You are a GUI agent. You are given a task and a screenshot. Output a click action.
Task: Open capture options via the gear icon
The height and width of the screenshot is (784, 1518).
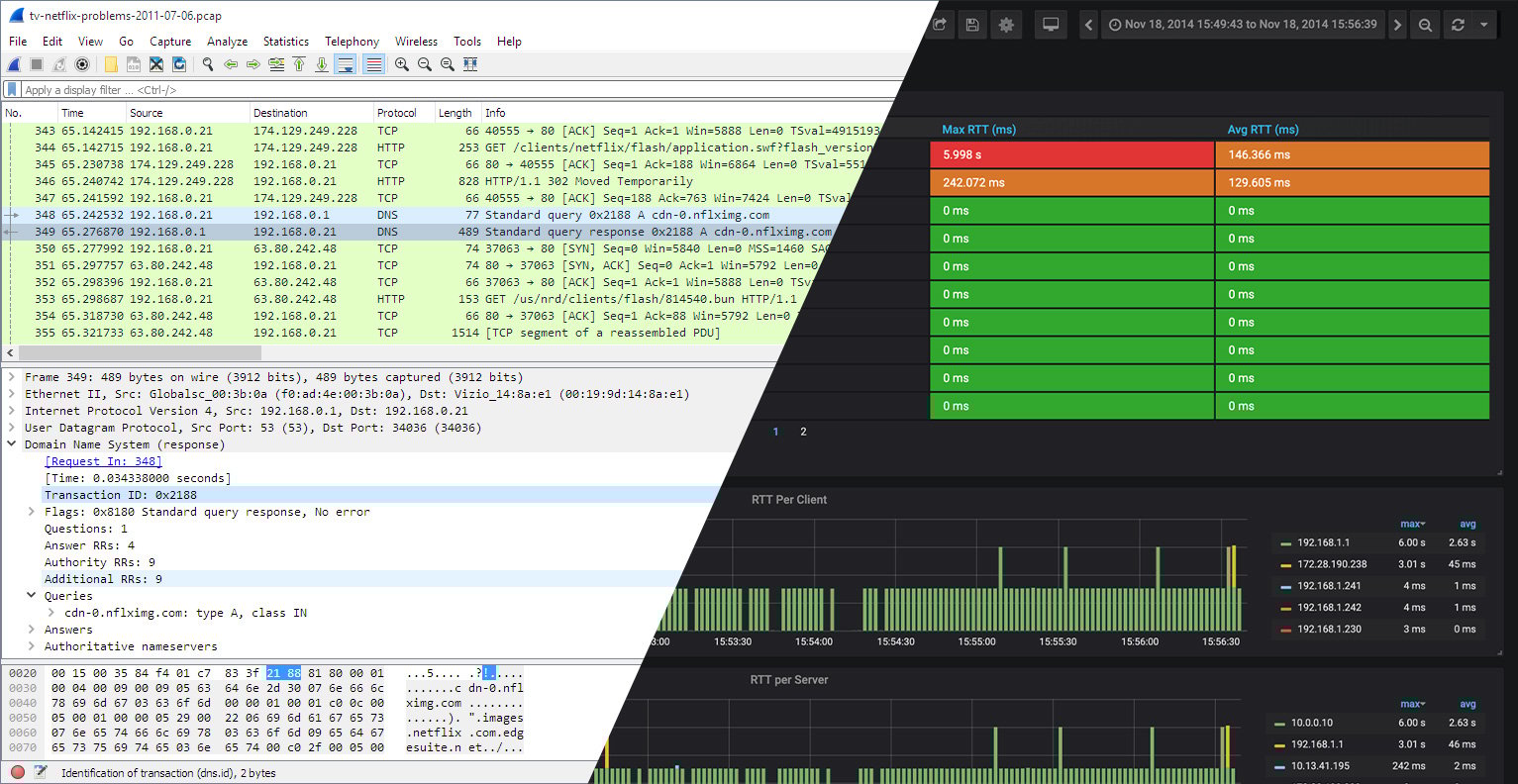coord(81,64)
